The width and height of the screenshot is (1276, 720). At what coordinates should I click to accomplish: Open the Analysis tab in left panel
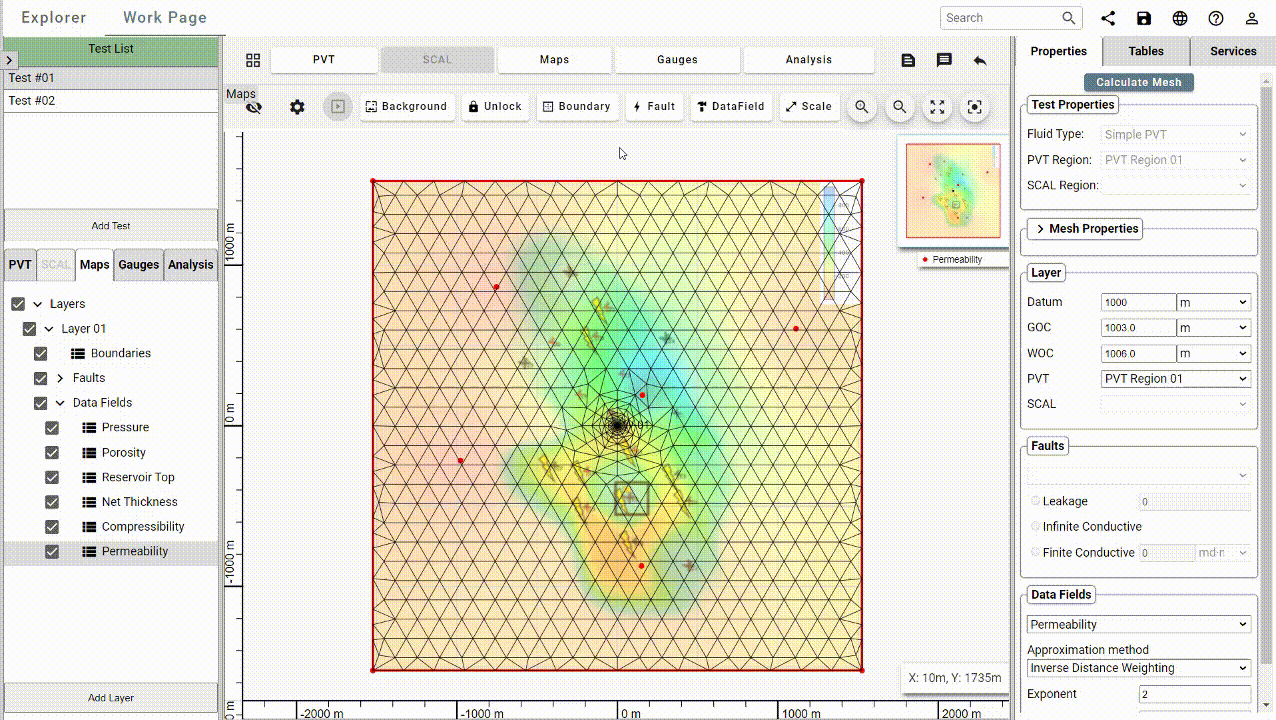coord(190,265)
